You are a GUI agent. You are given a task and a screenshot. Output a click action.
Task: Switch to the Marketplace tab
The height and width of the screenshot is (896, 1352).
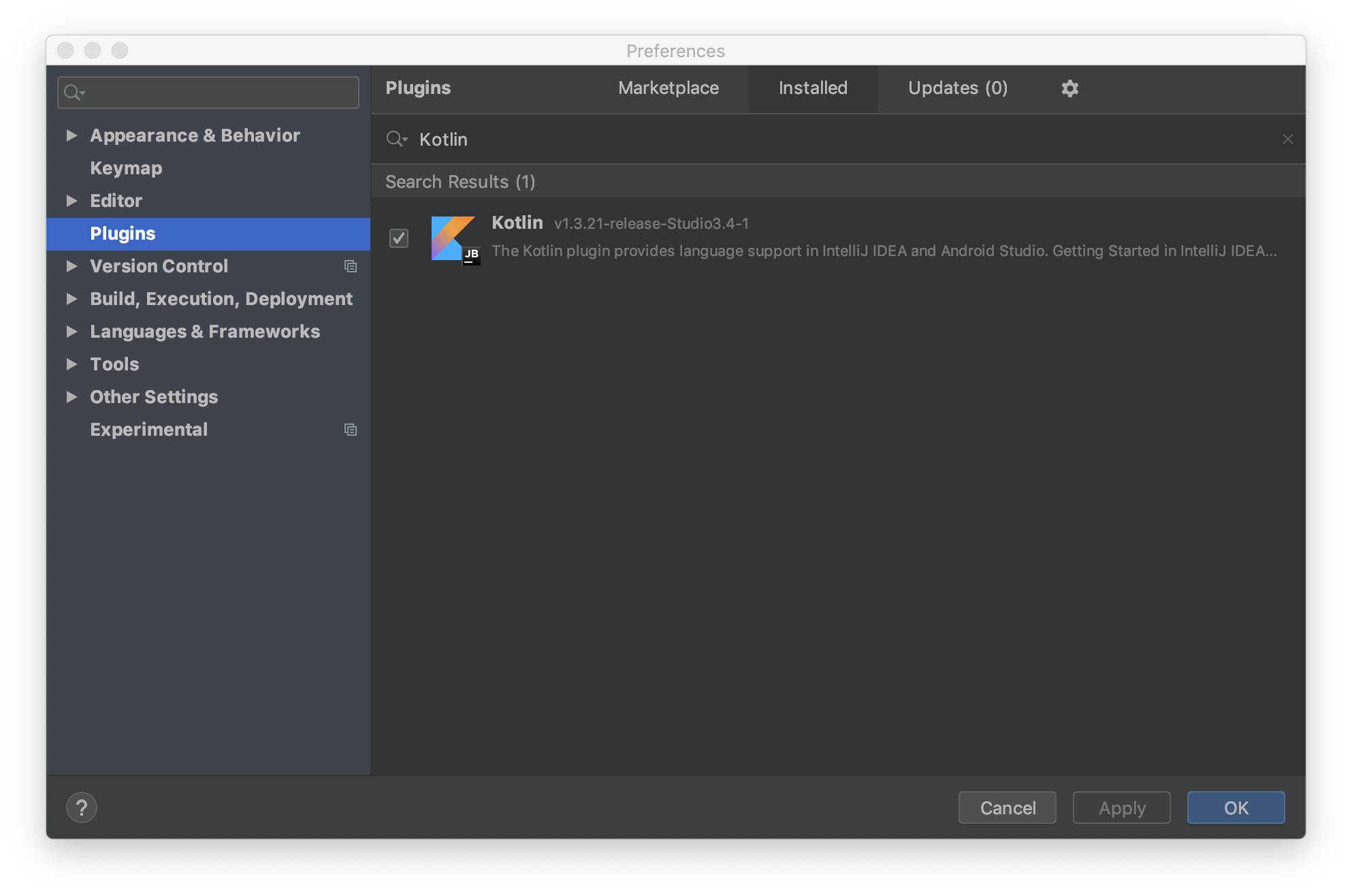(668, 89)
